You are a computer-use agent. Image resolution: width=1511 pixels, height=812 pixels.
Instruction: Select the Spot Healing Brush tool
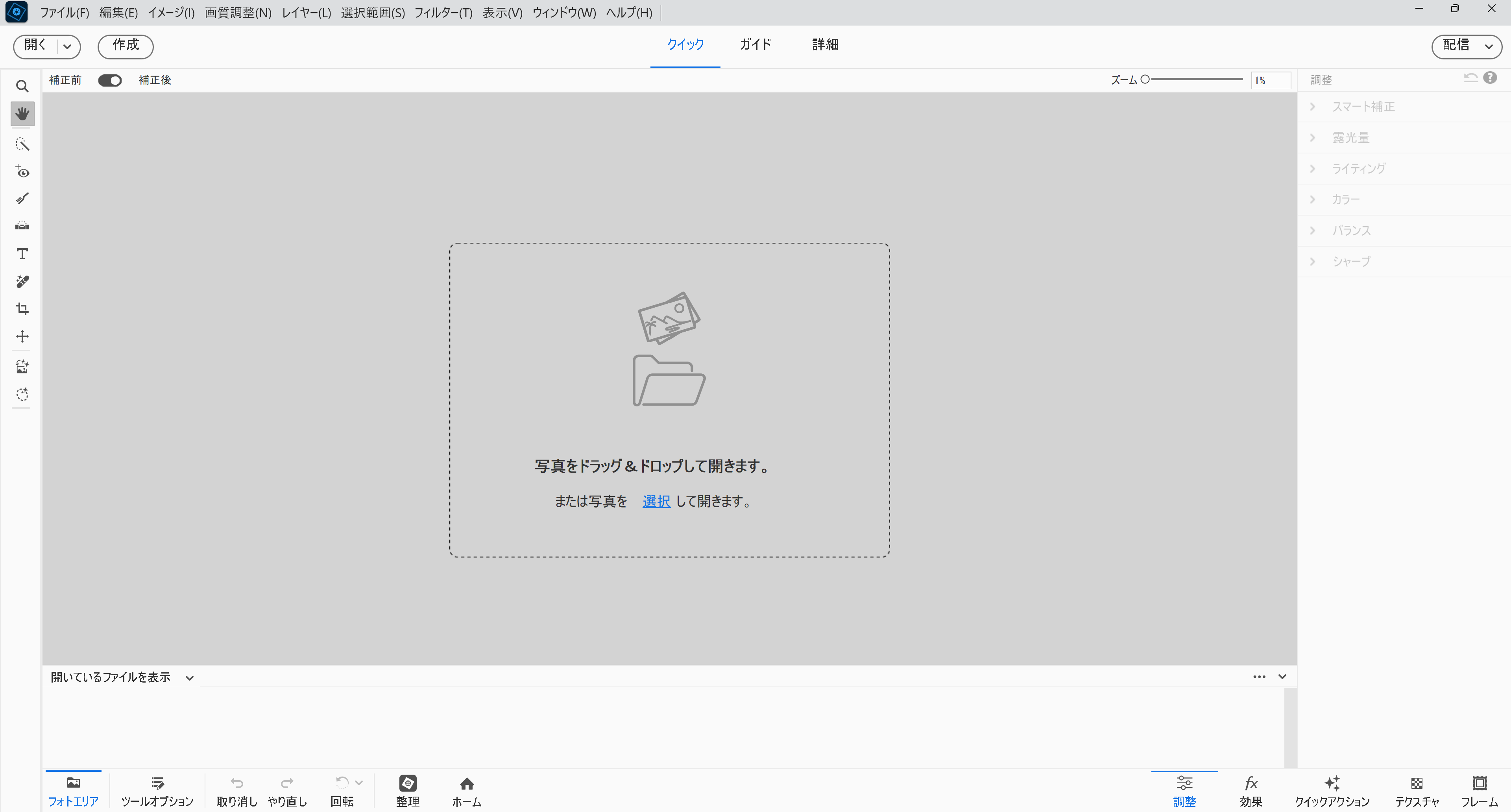click(22, 281)
